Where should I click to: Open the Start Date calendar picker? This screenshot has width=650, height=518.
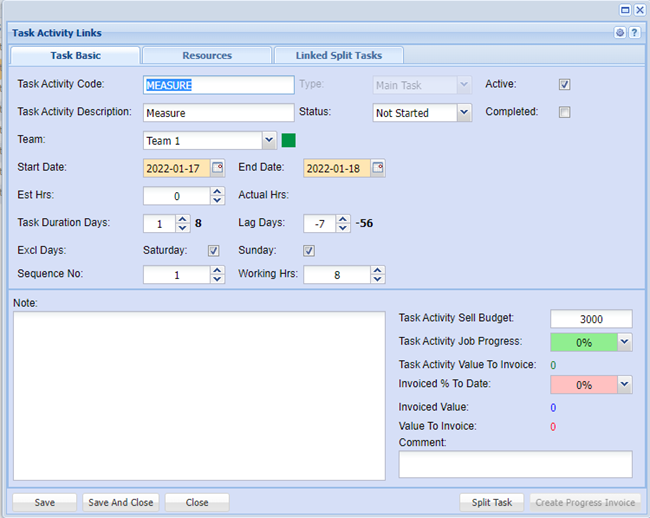tap(218, 168)
